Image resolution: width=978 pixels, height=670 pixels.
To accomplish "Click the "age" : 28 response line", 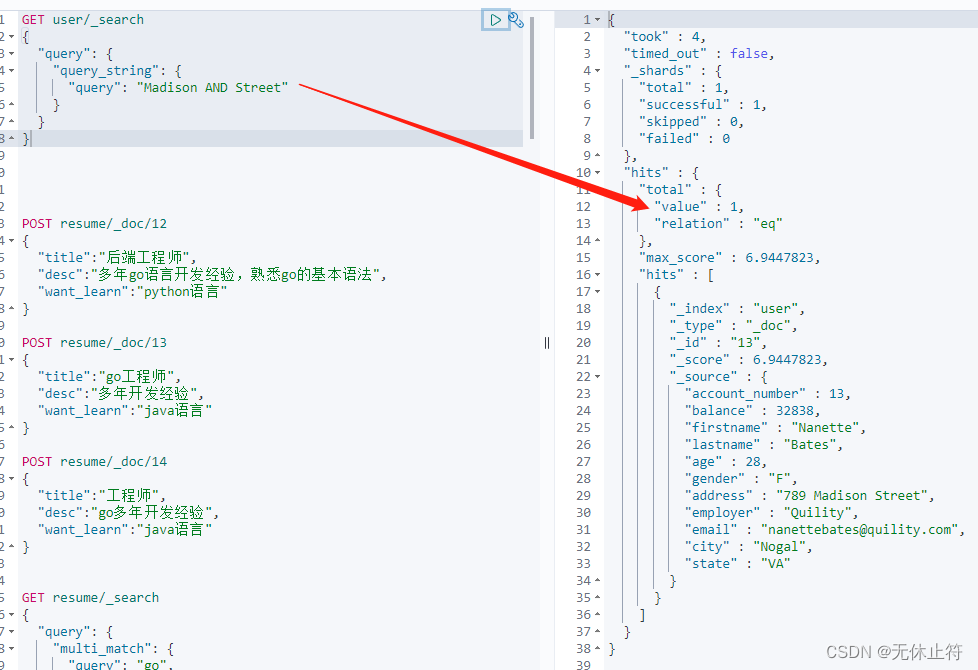I will click(726, 462).
